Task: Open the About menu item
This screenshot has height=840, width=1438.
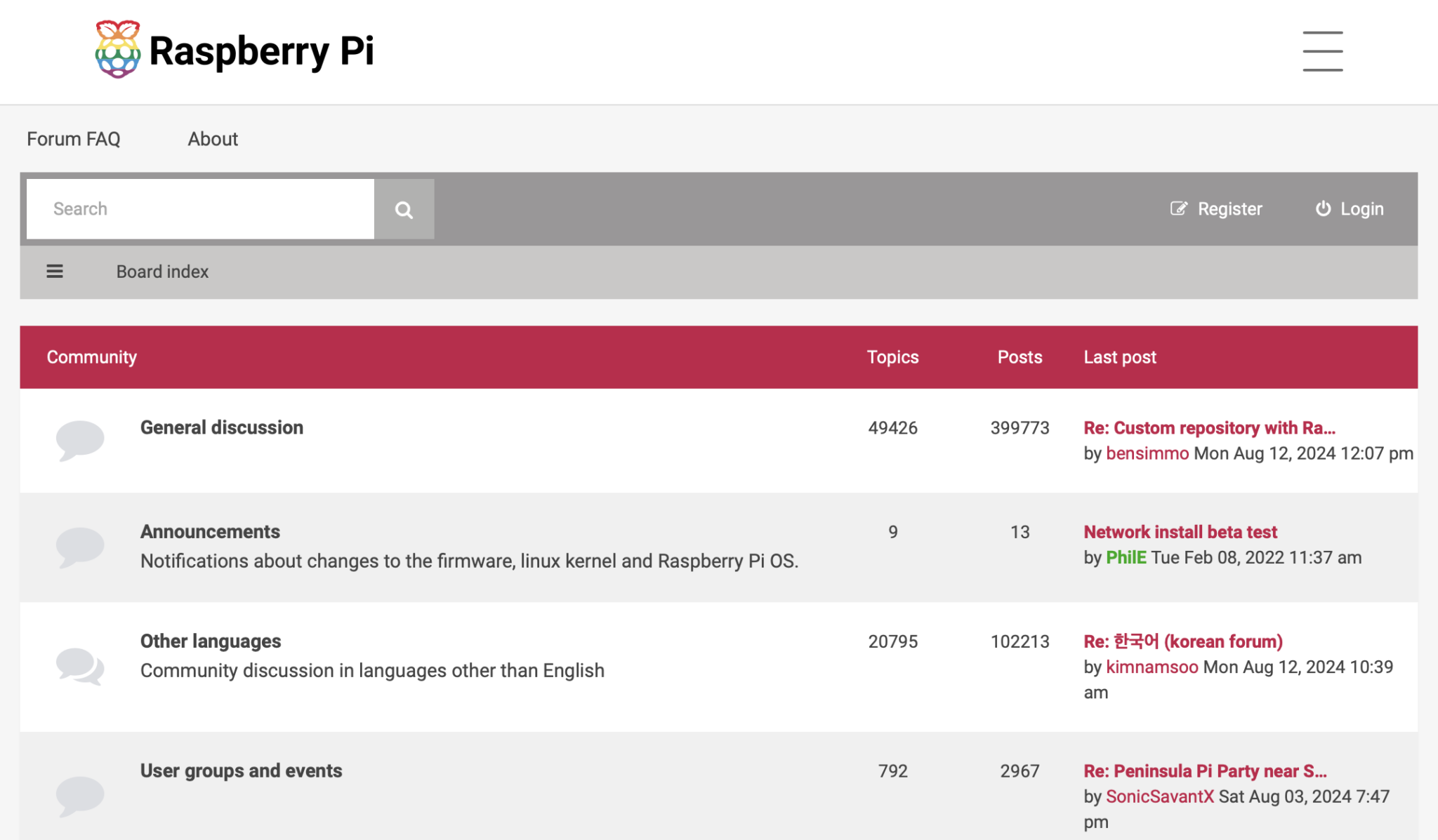Action: 213,139
